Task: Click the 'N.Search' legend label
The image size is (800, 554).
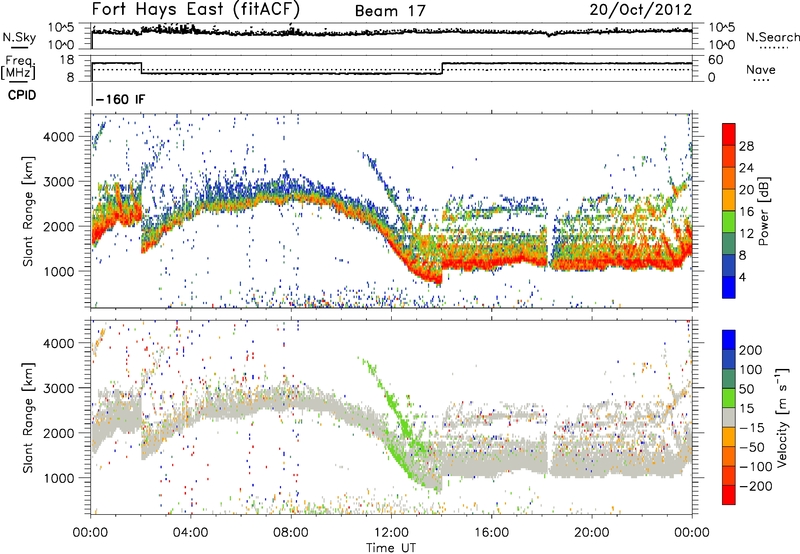Action: click(x=772, y=37)
